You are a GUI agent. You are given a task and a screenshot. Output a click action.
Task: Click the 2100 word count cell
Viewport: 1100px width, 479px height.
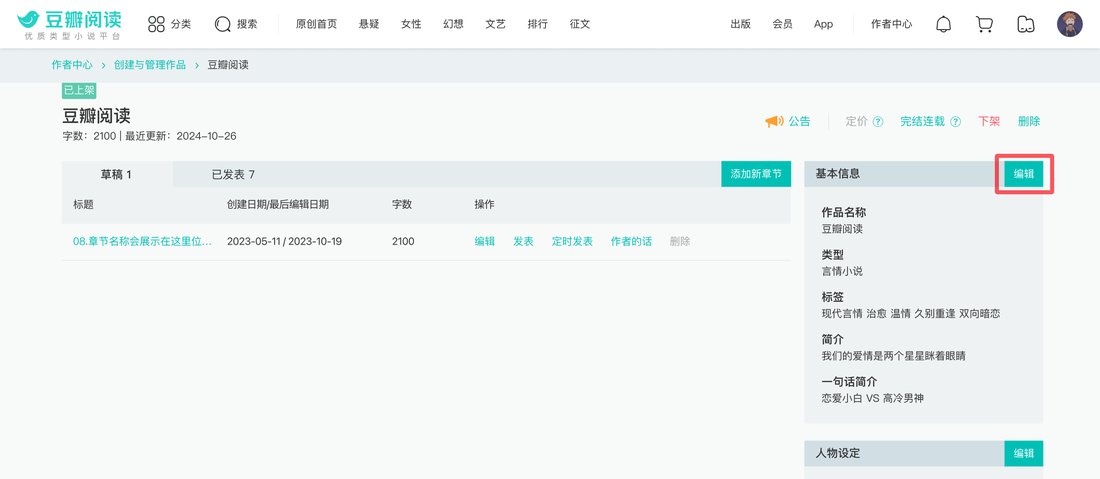(403, 241)
